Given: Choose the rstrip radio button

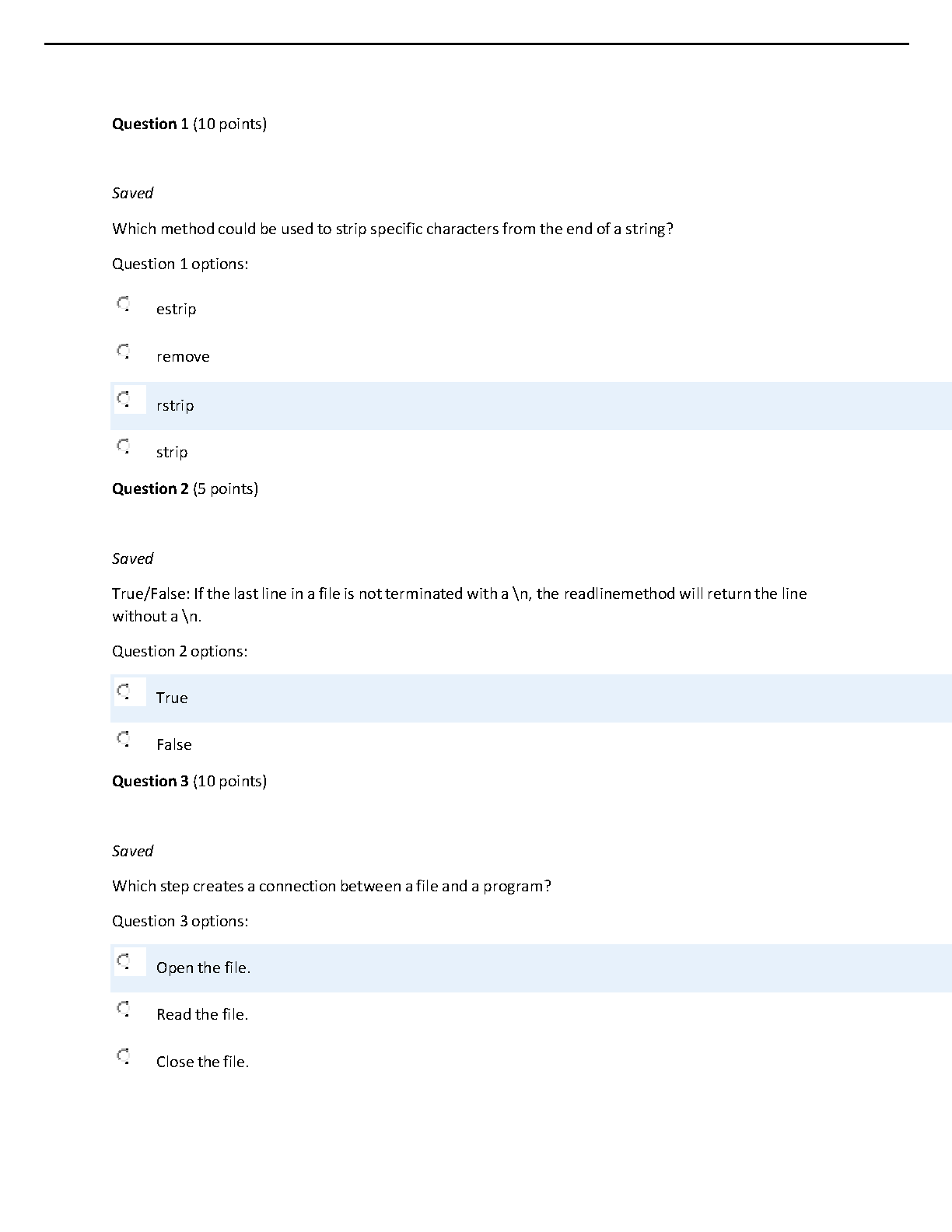Looking at the screenshot, I should tap(124, 400).
